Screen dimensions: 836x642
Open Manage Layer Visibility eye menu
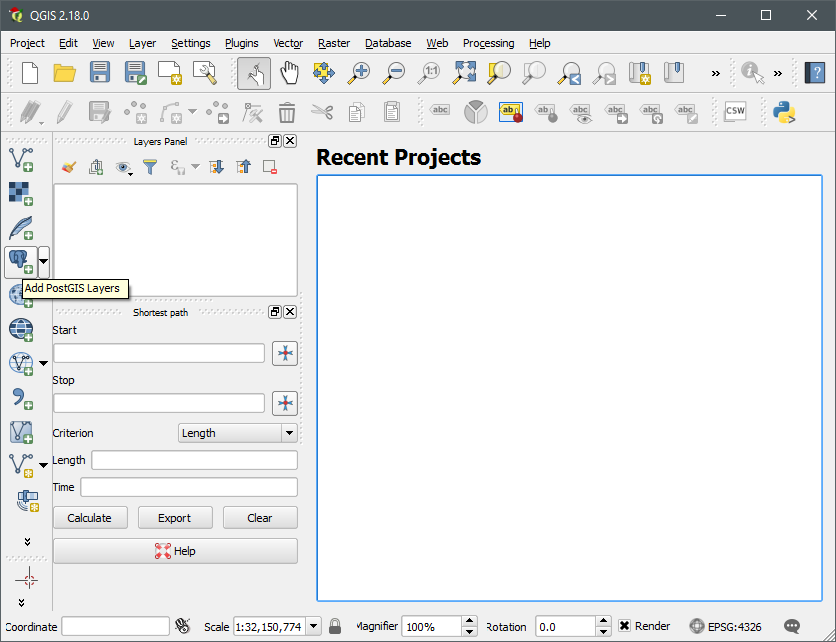[x=124, y=168]
